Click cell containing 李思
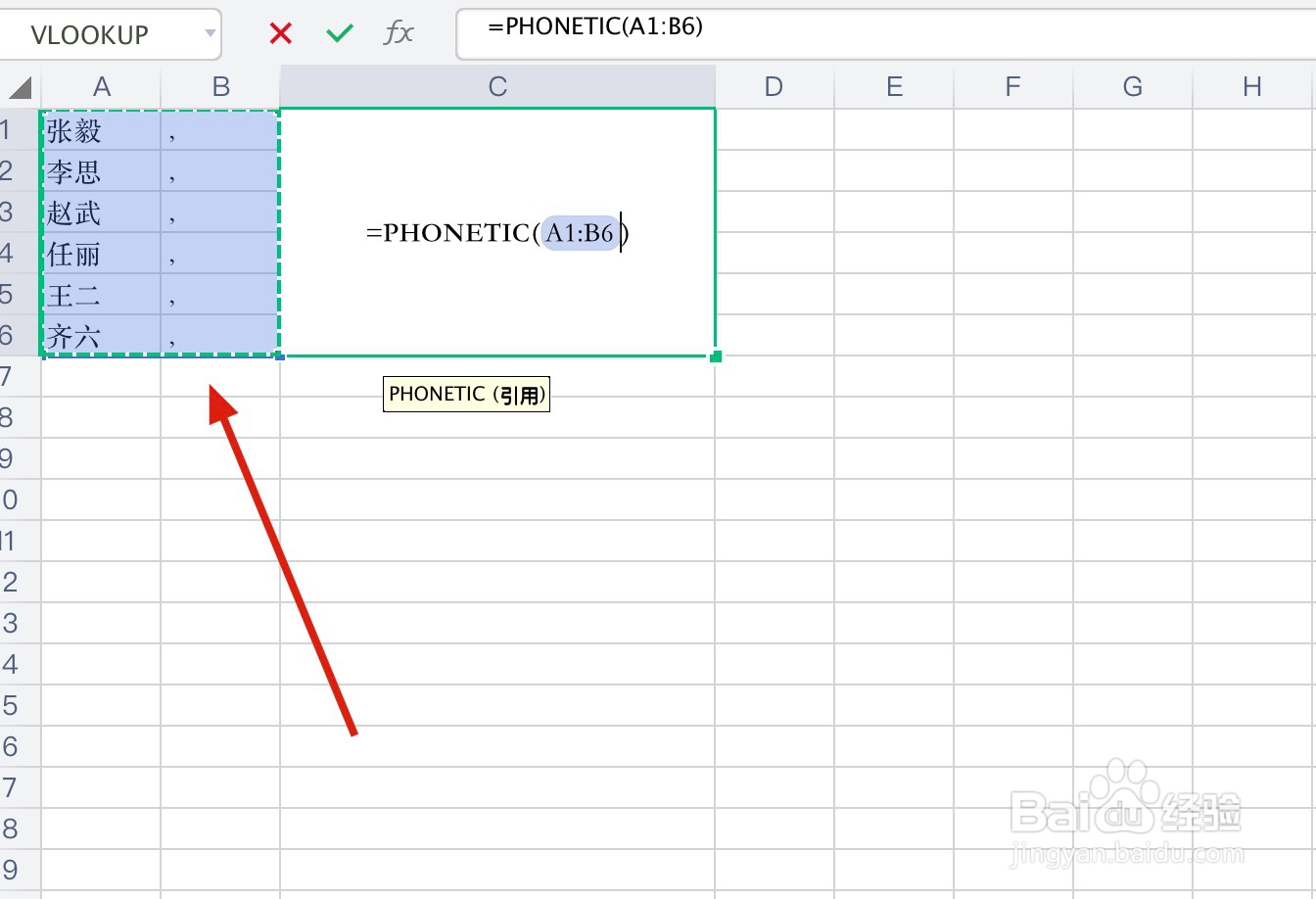The height and width of the screenshot is (899, 1316). [101, 171]
